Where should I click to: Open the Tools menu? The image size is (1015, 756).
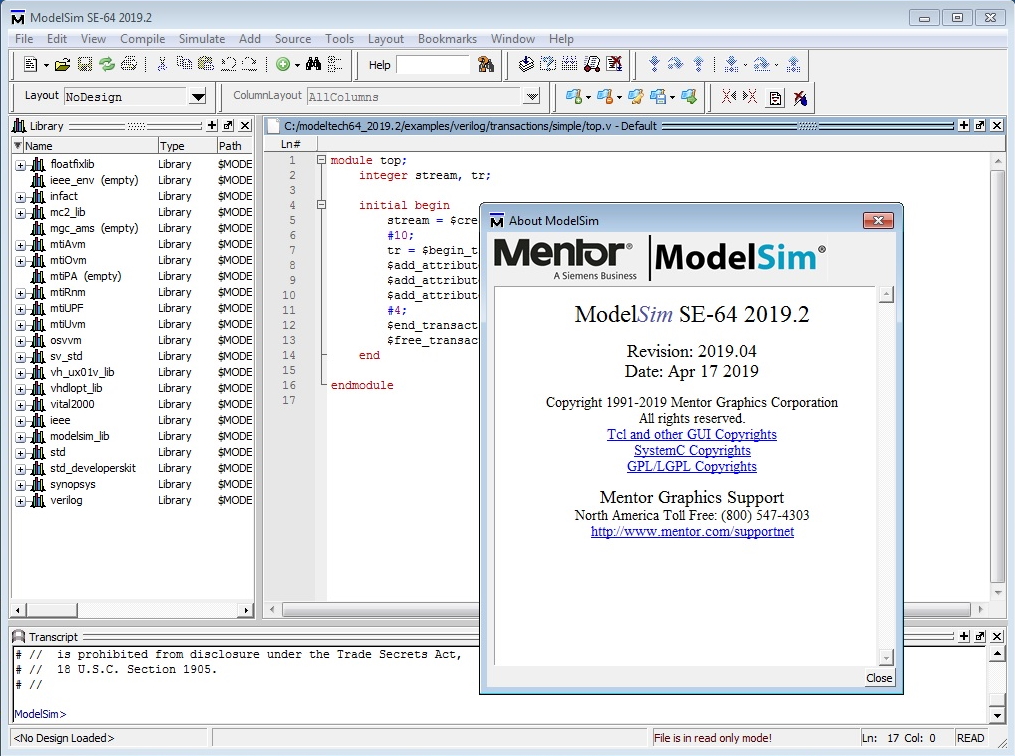click(x=339, y=39)
